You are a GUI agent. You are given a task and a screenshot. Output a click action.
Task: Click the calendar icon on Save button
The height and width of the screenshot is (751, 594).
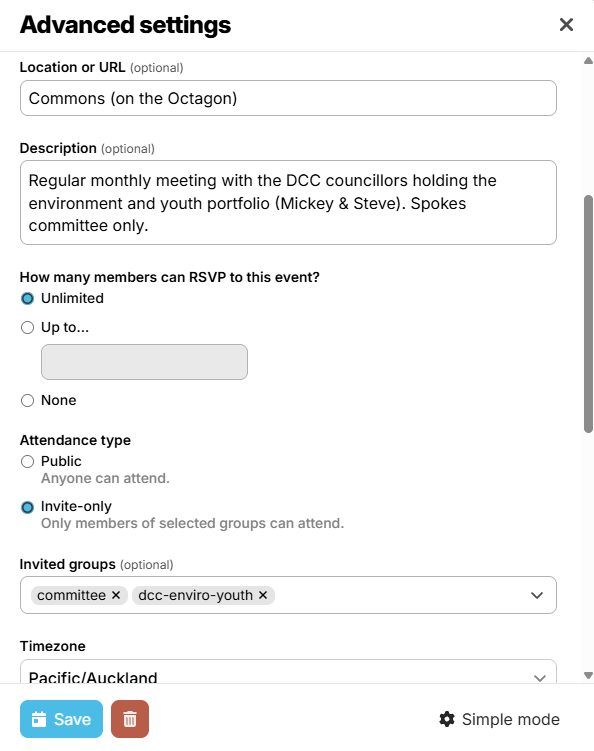tap(39, 719)
